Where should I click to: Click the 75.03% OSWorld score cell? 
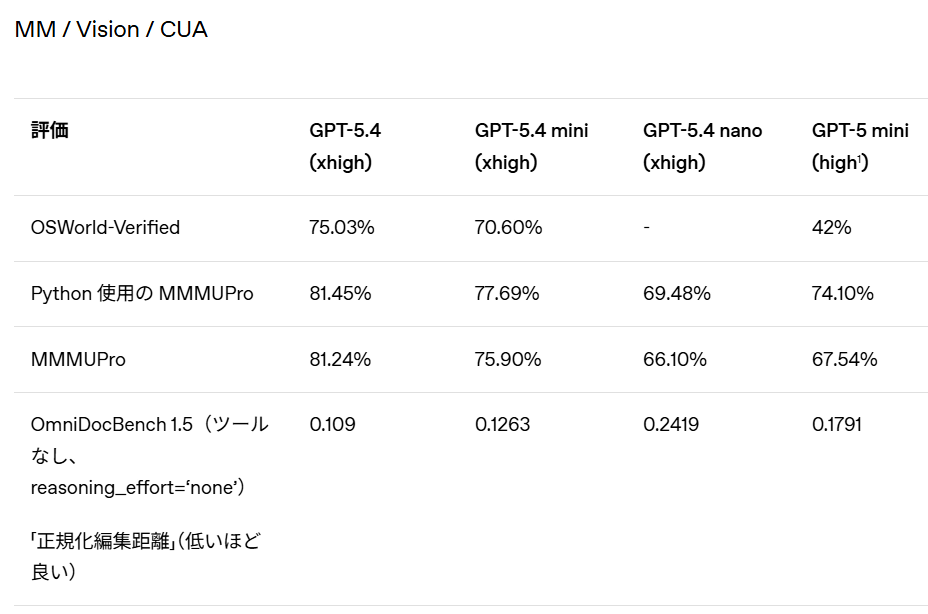342,228
